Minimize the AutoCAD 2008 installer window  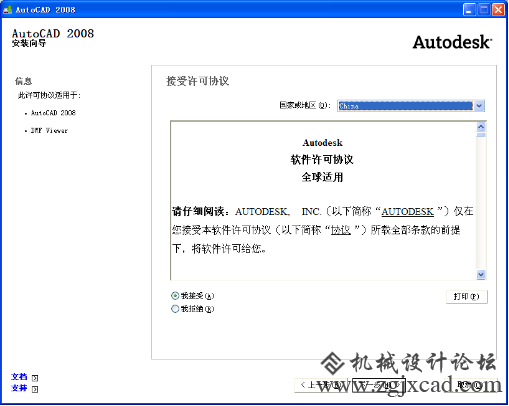(x=469, y=10)
